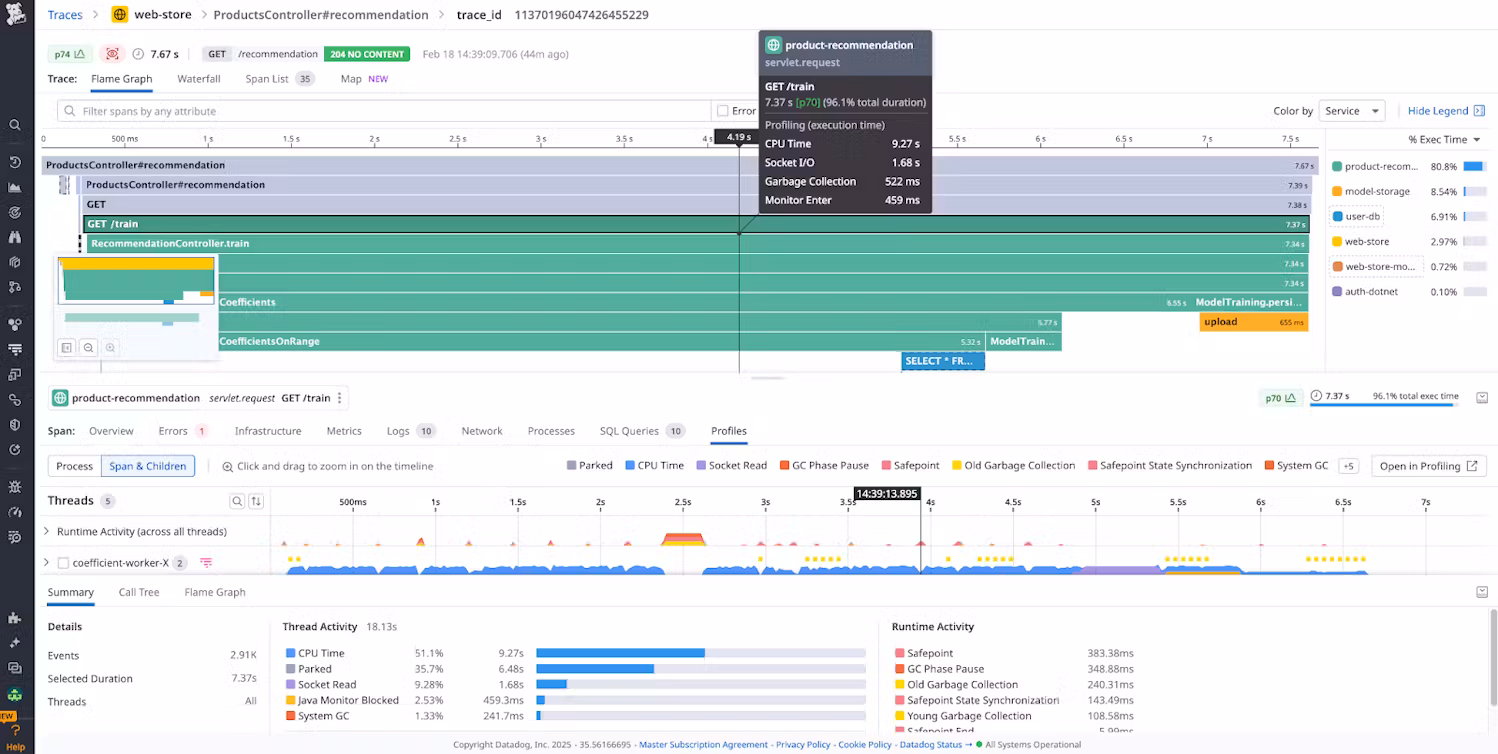Toggle the Error checkbox in span filter
This screenshot has width=1498, height=754.
(x=723, y=111)
